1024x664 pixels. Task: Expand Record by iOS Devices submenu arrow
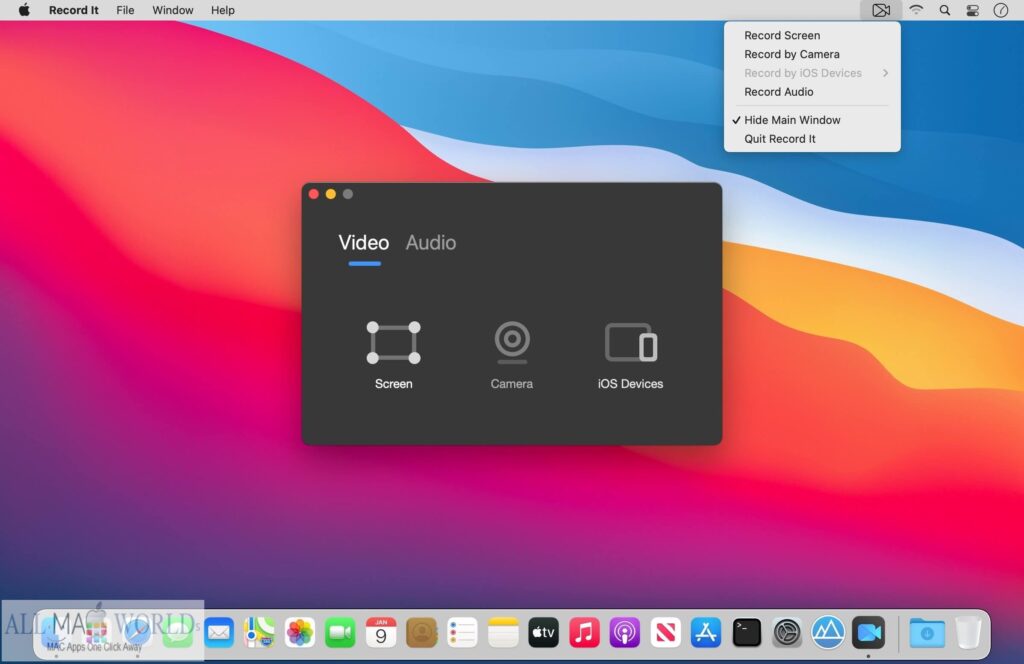[885, 73]
